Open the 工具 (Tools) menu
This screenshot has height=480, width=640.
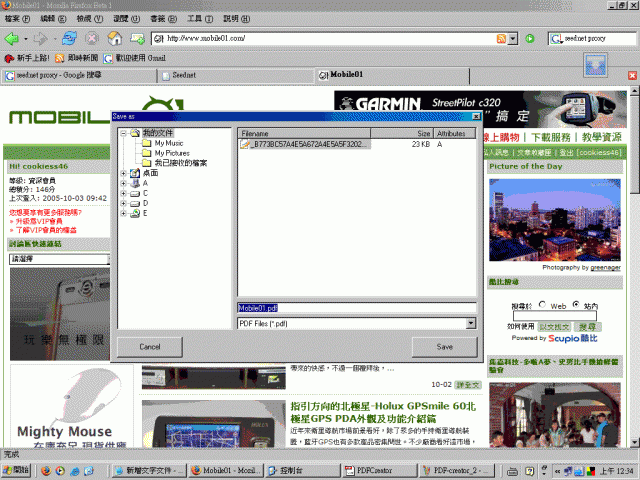[200, 19]
